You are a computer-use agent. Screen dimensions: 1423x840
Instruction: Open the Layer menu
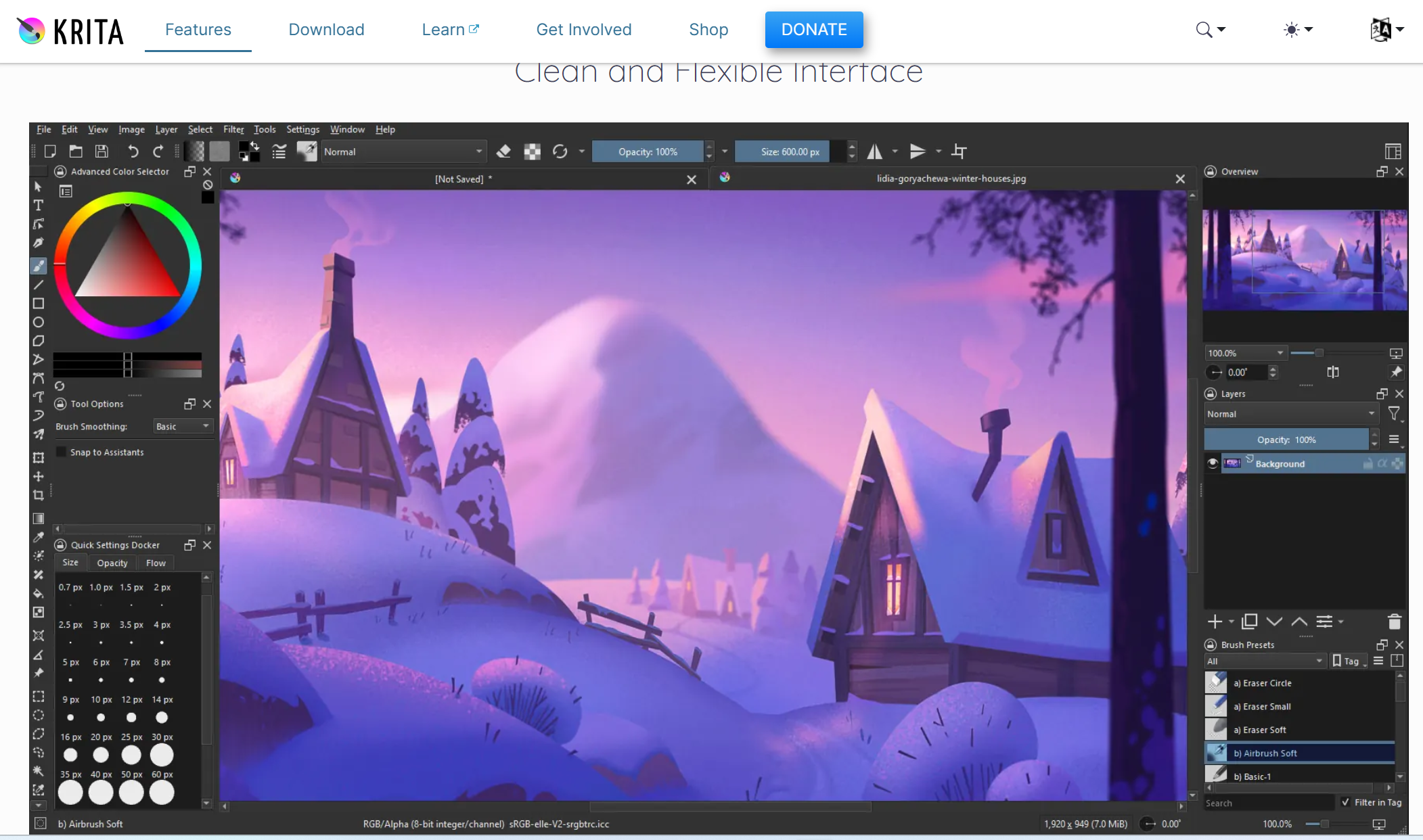point(166,129)
